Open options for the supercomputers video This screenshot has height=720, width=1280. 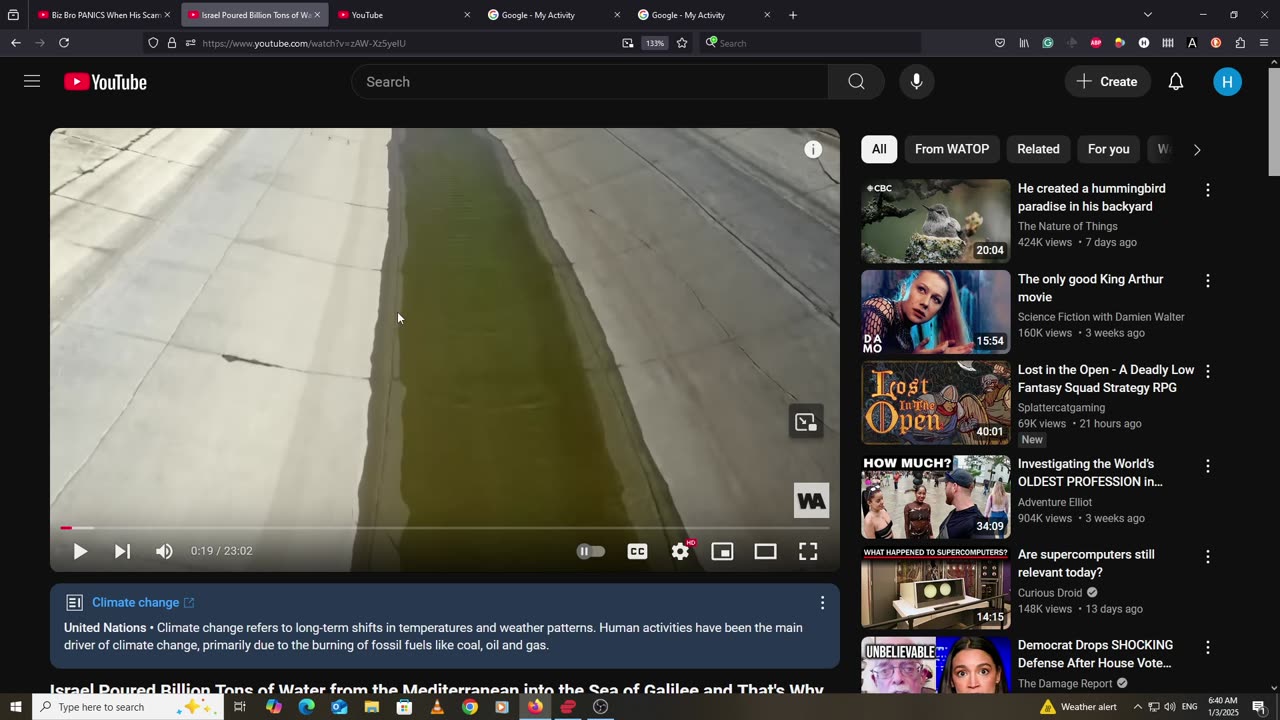click(x=1207, y=556)
